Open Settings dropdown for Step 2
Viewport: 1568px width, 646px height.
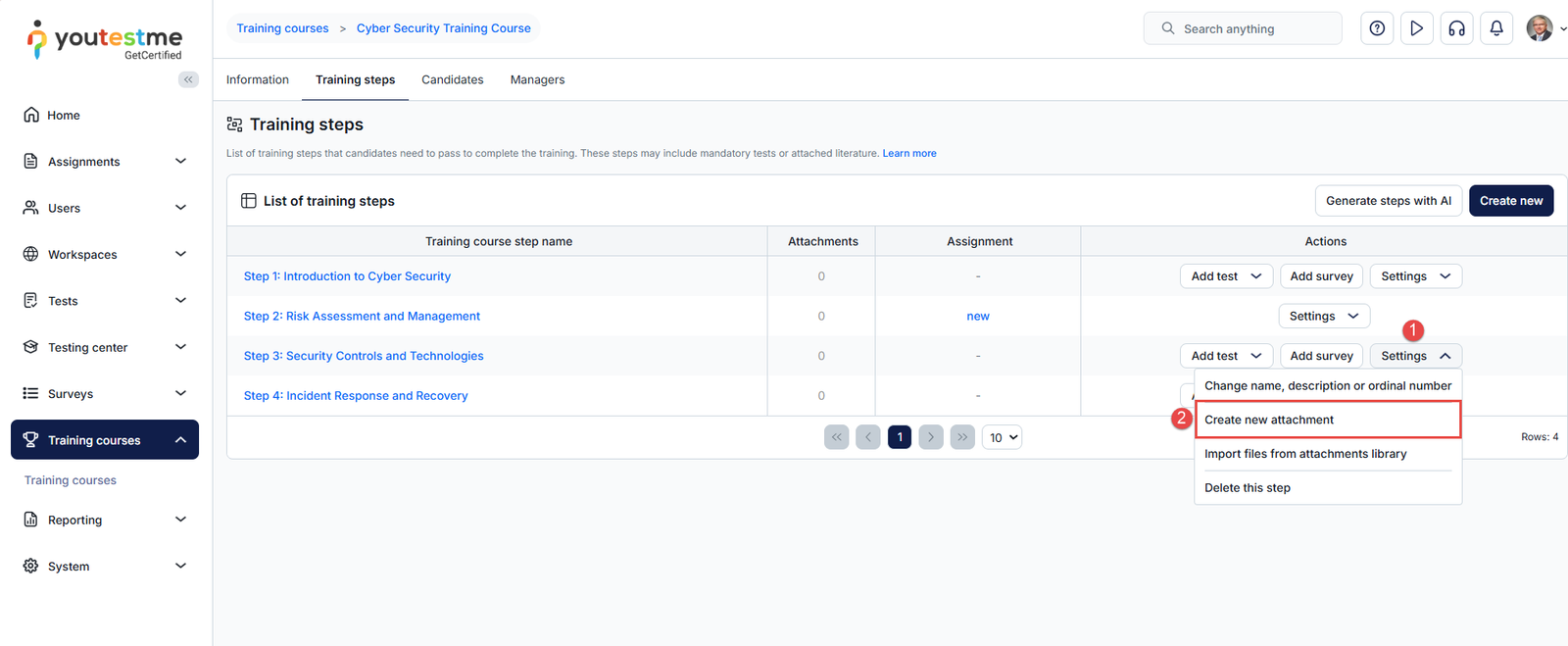coord(1323,316)
